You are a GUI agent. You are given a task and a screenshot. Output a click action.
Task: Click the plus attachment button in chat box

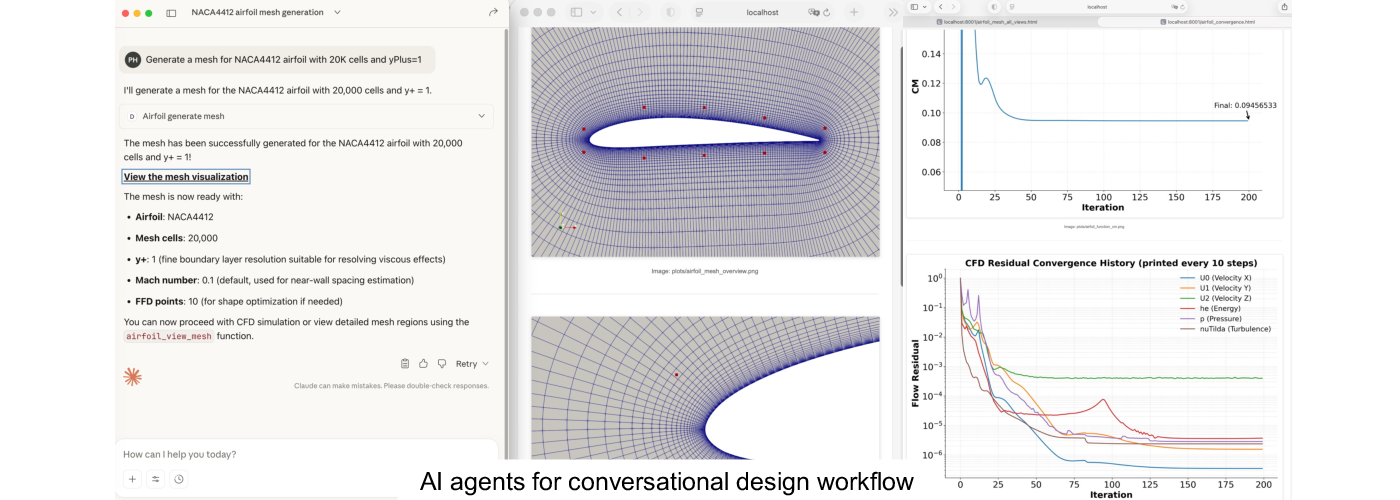tap(132, 479)
